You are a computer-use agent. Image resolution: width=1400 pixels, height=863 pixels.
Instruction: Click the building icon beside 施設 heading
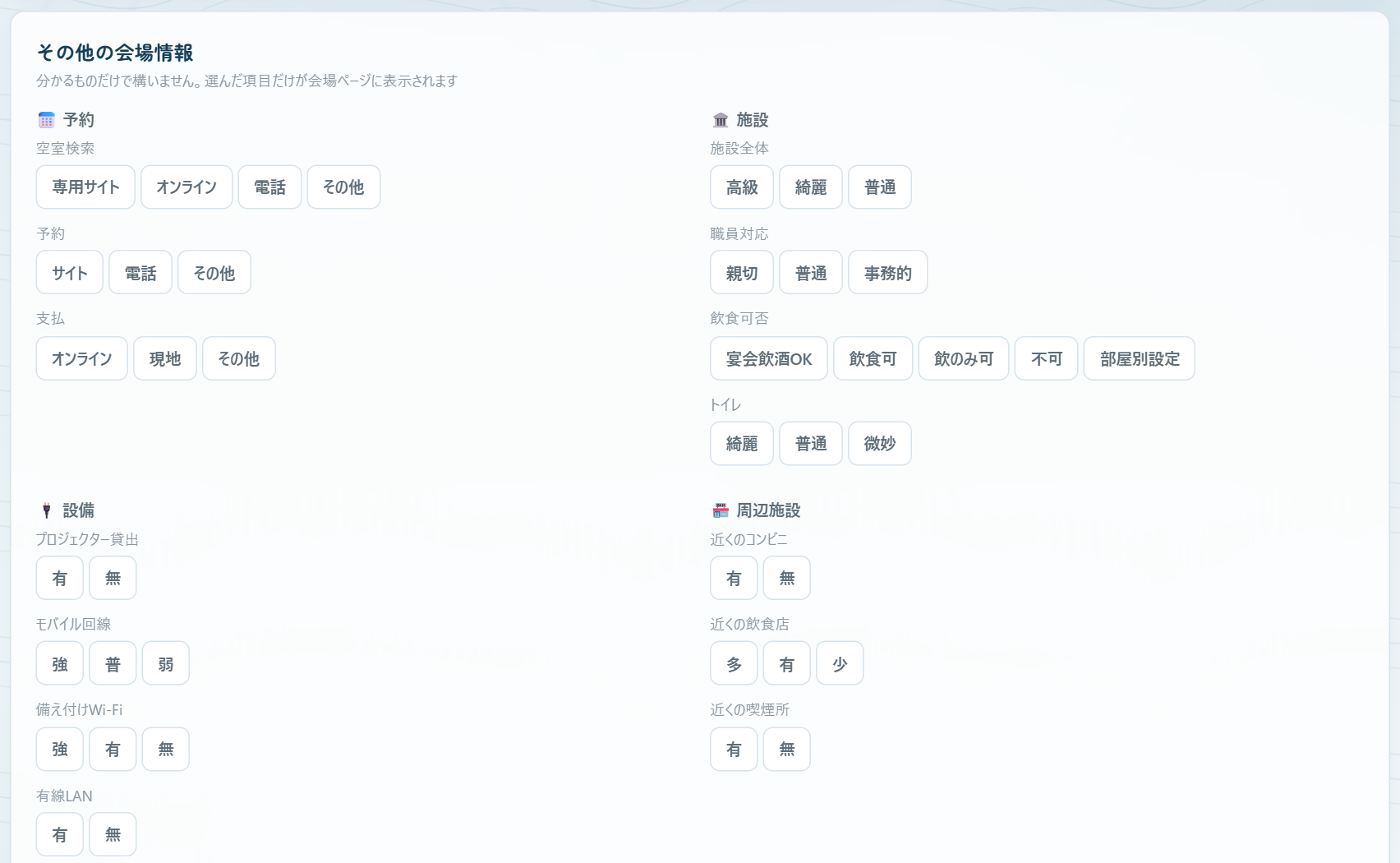click(x=721, y=120)
